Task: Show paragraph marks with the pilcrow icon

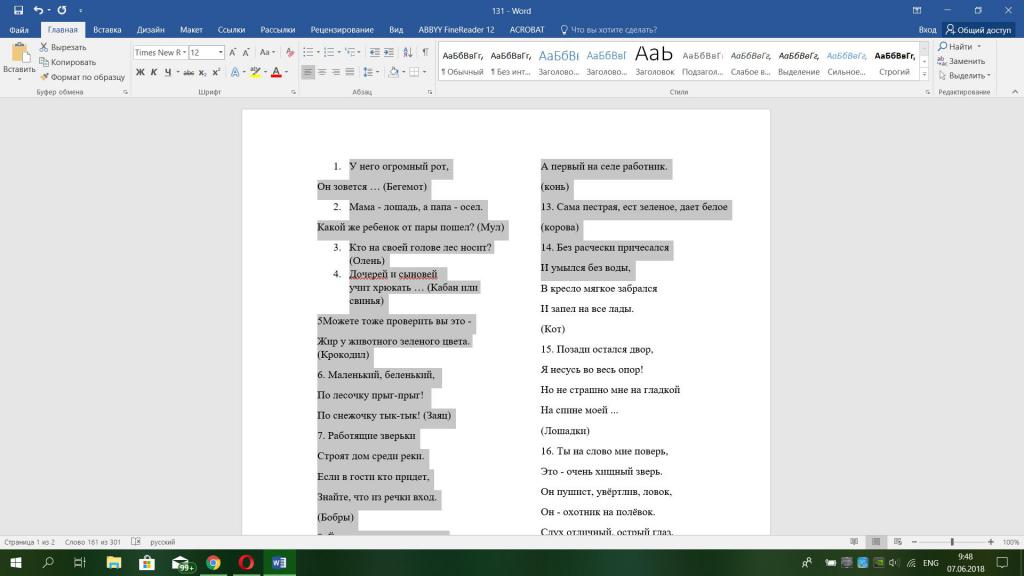Action: click(425, 52)
